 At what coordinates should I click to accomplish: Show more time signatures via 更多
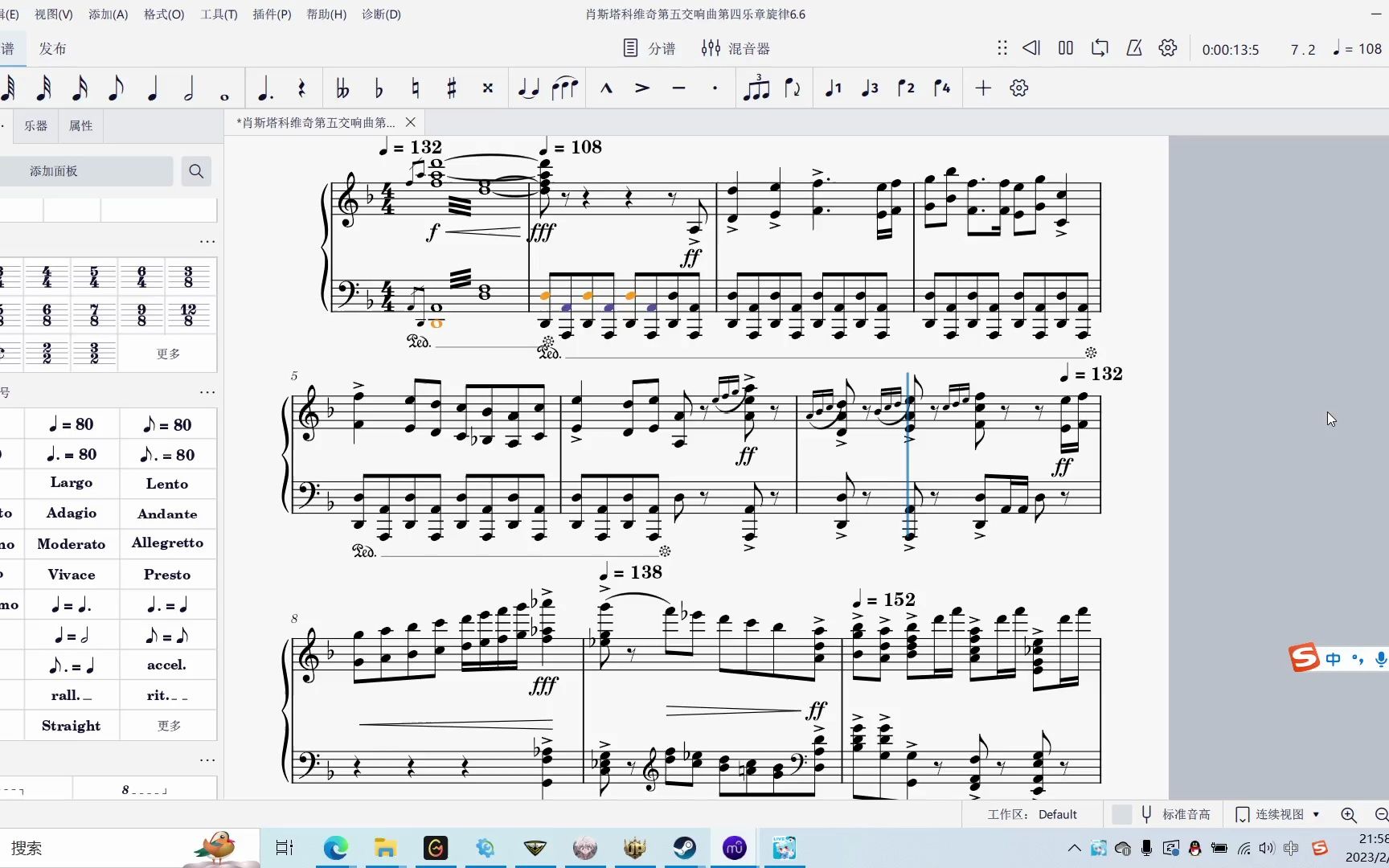pos(168,354)
